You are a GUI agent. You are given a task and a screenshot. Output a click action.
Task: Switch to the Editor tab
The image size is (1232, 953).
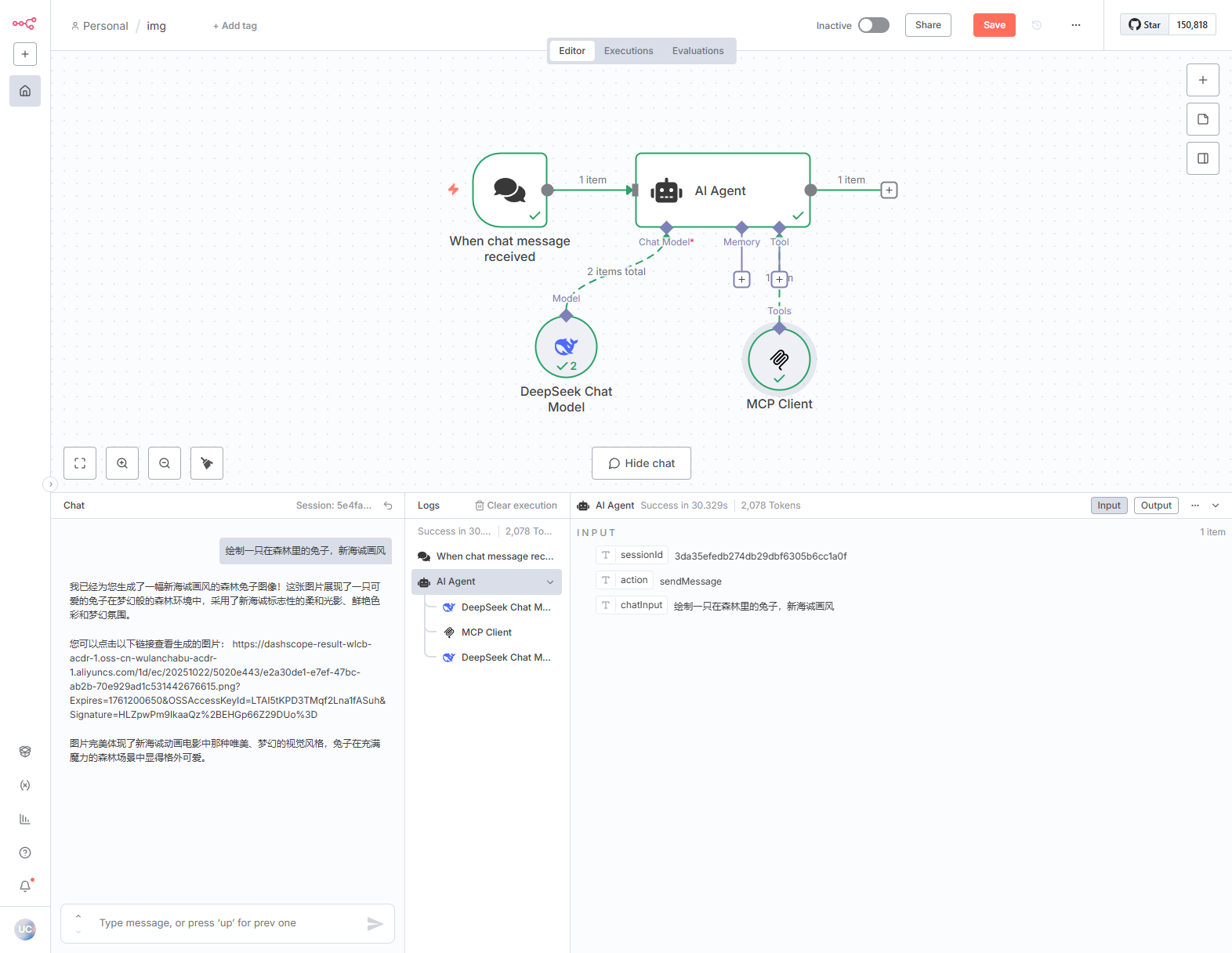click(x=572, y=51)
